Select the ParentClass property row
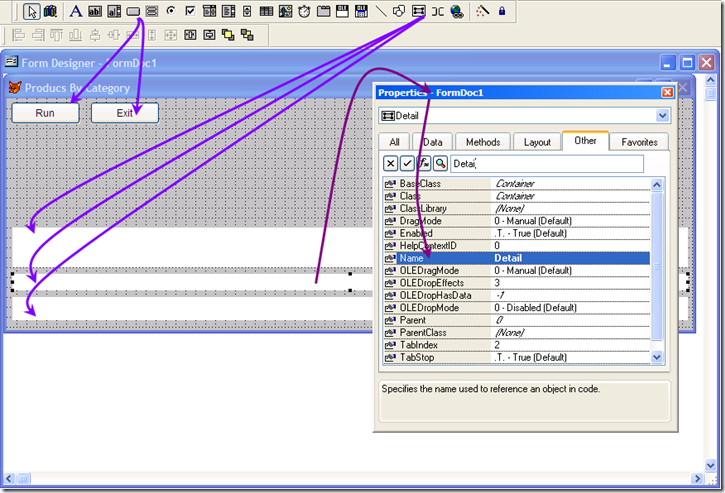Viewport: 725px width, 493px height. click(x=517, y=333)
